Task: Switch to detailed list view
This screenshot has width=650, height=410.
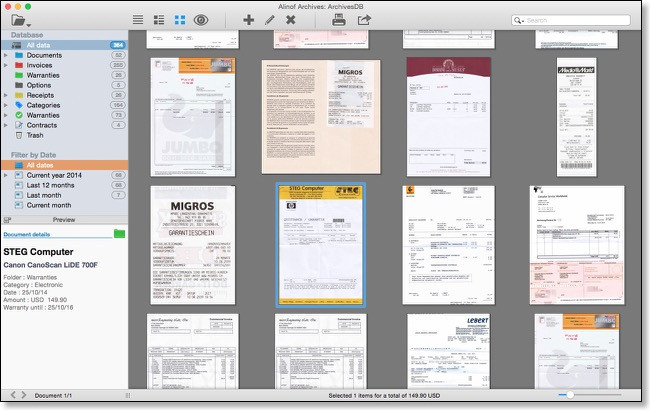Action: pos(159,19)
